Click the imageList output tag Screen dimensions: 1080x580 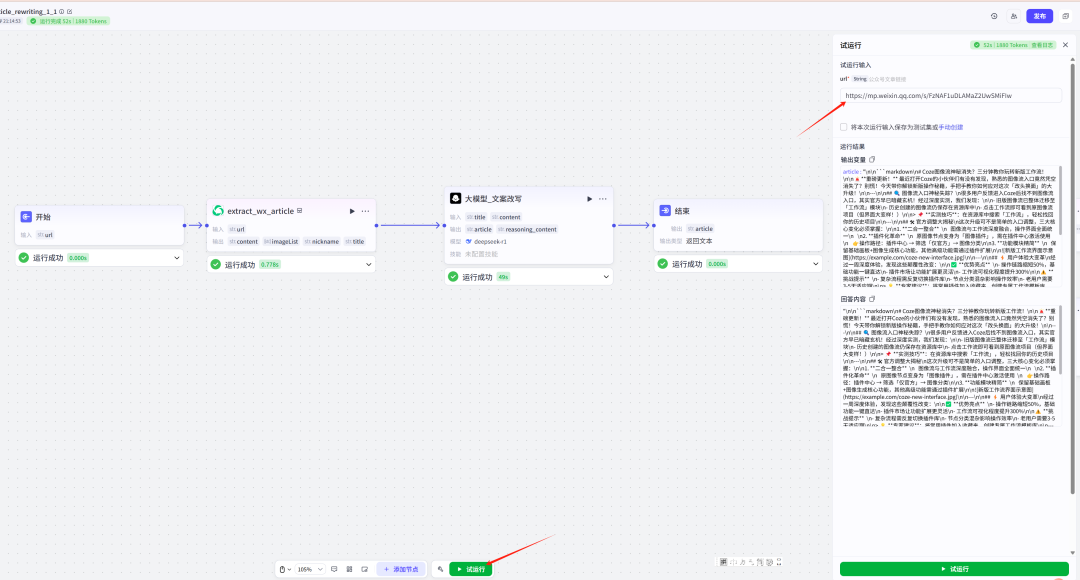pyautogui.click(x=281, y=242)
